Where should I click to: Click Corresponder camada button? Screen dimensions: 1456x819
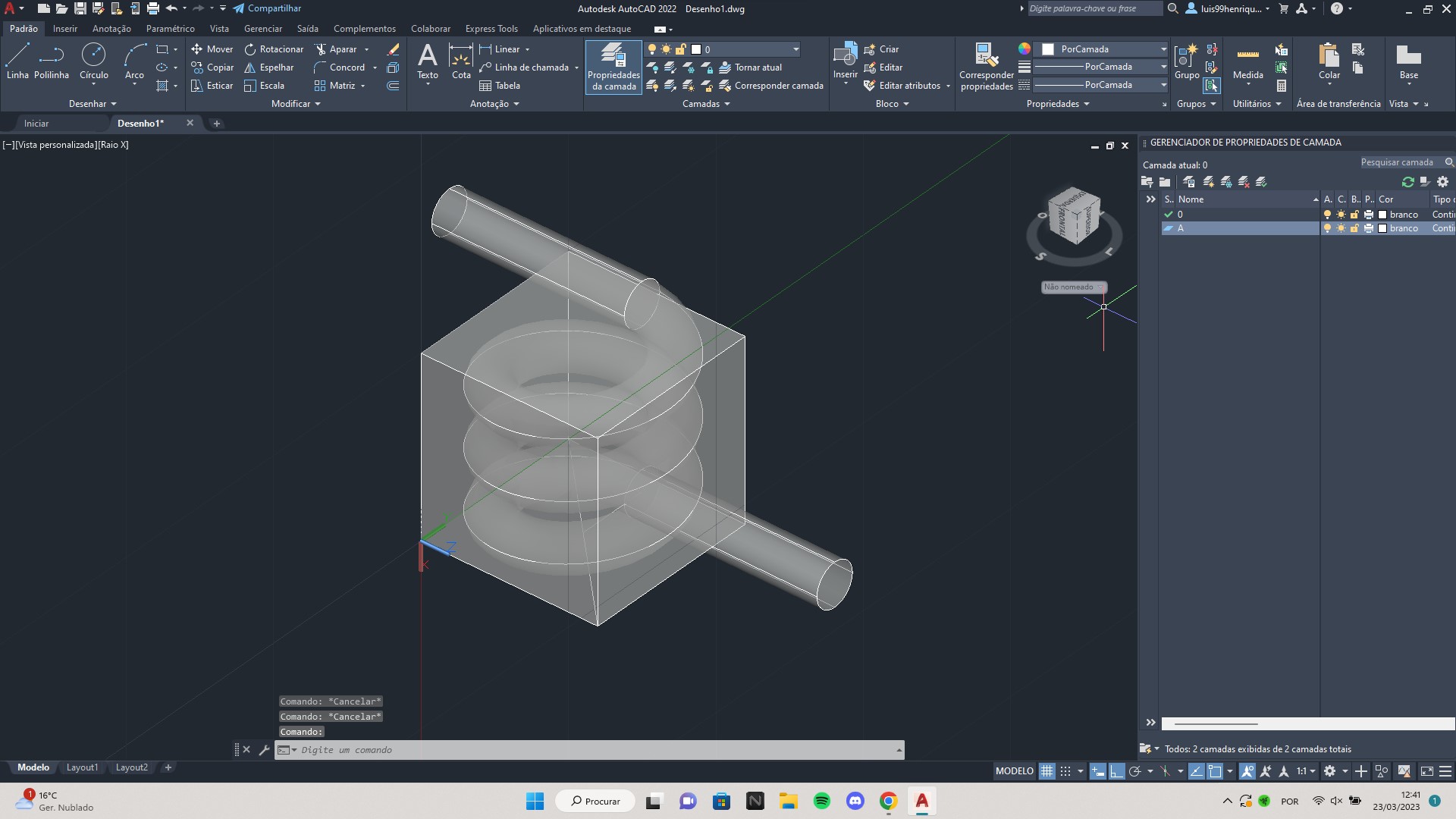771,86
